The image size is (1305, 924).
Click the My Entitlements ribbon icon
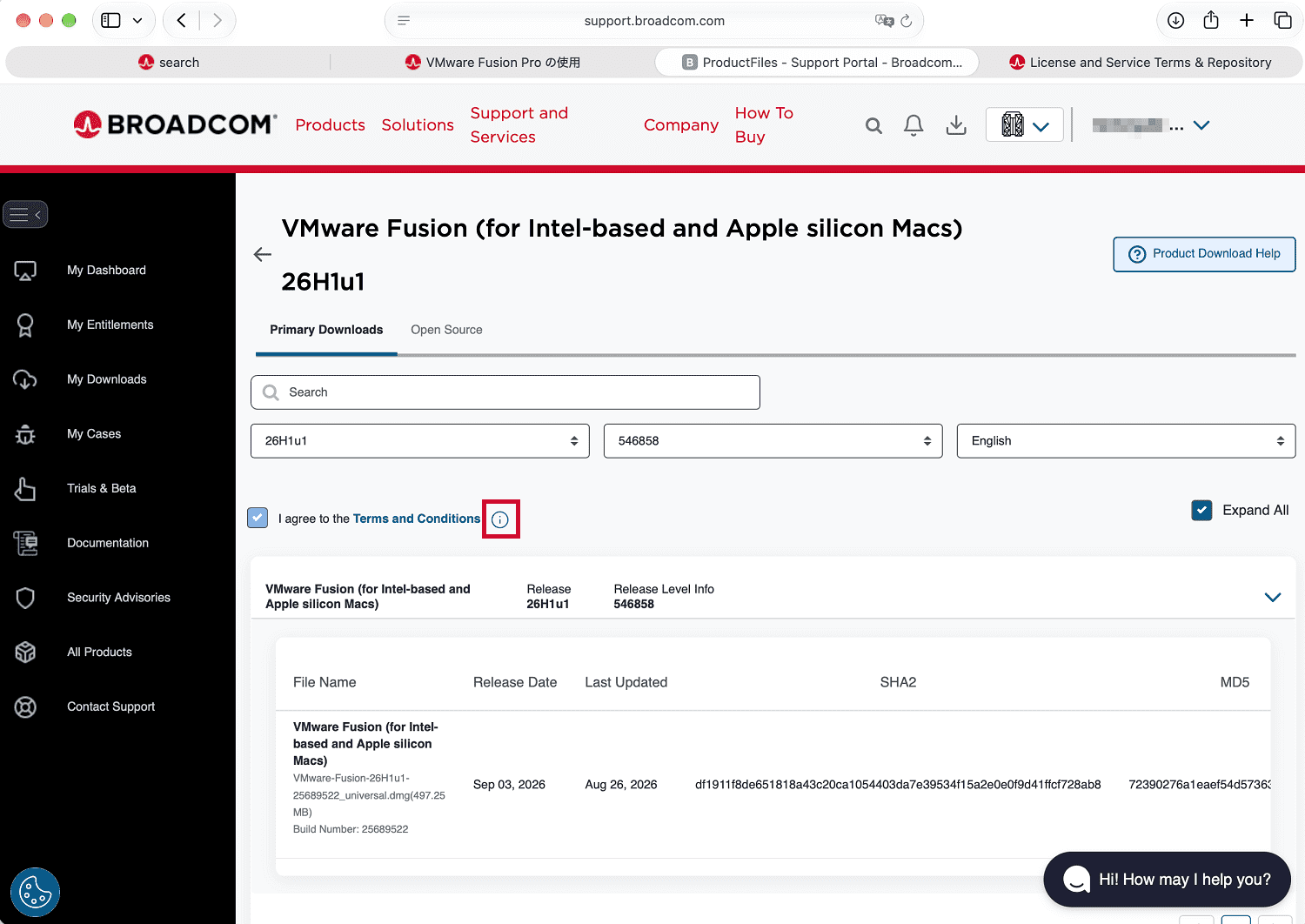click(25, 325)
